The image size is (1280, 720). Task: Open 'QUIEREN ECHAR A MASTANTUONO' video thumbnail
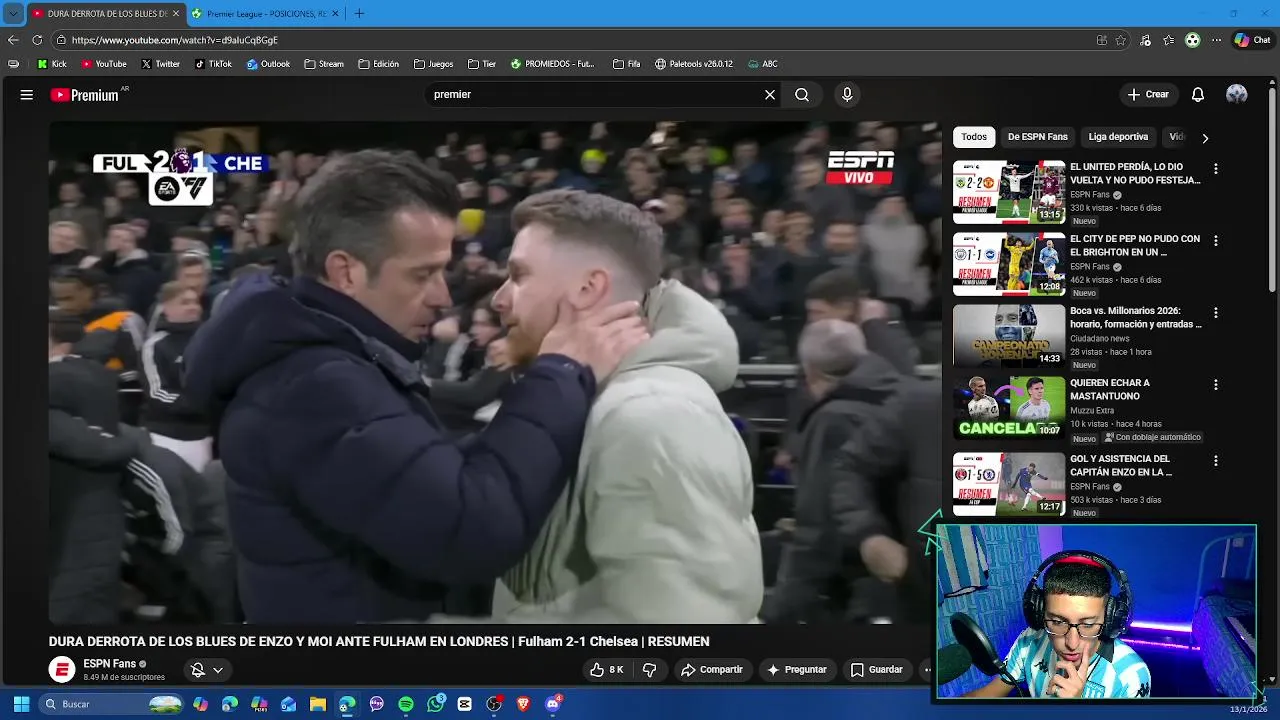pyautogui.click(x=1009, y=408)
